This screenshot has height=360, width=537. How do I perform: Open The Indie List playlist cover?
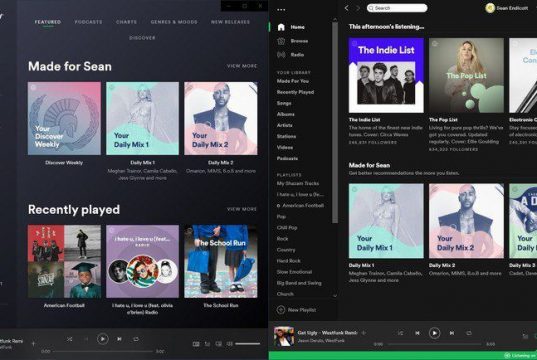[x=386, y=75]
